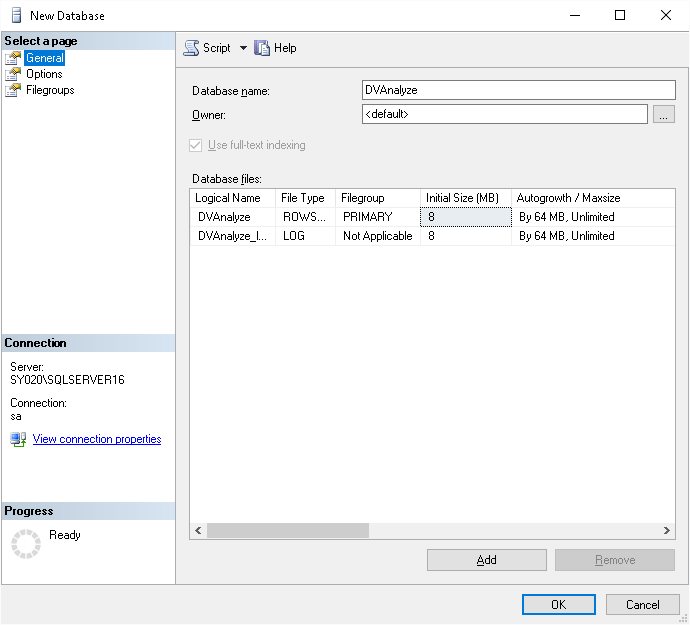Click the Options page icon
The image size is (690, 625).
[x=13, y=74]
